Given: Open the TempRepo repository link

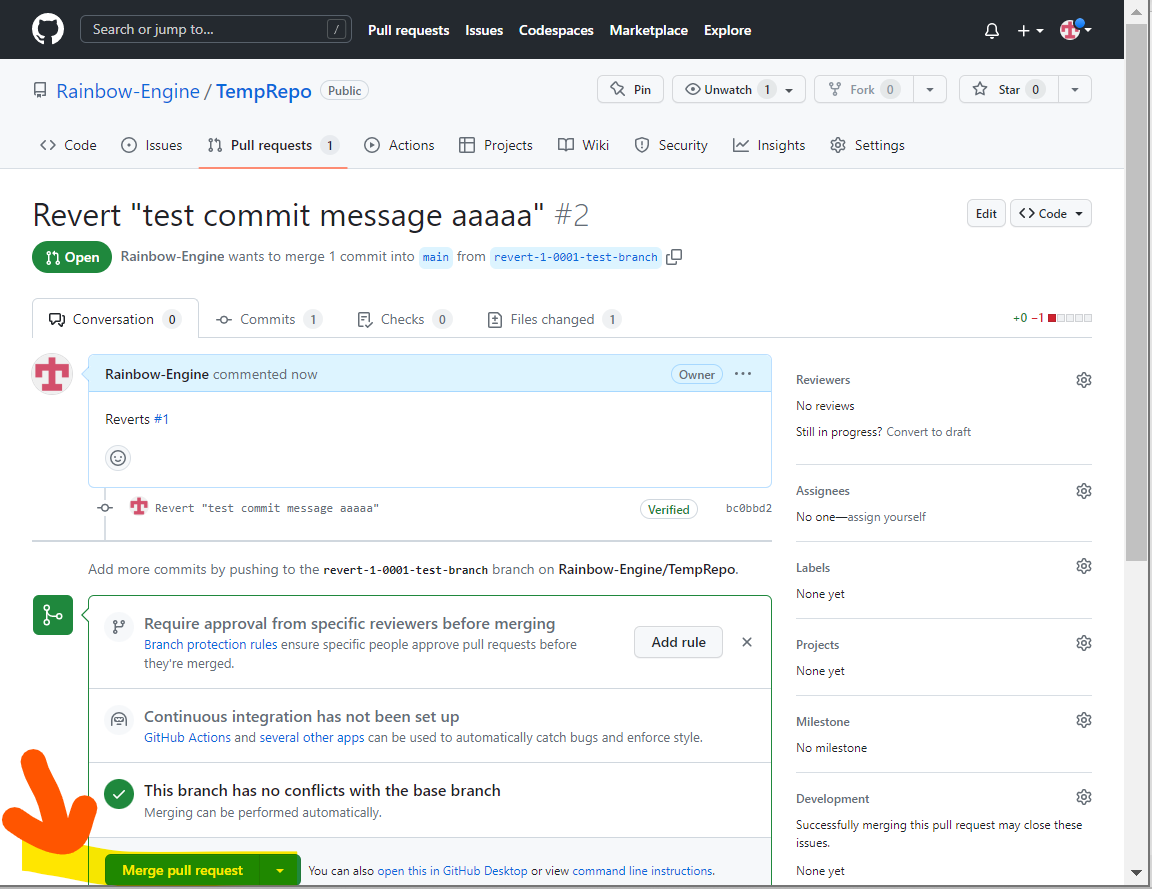Looking at the screenshot, I should (264, 91).
